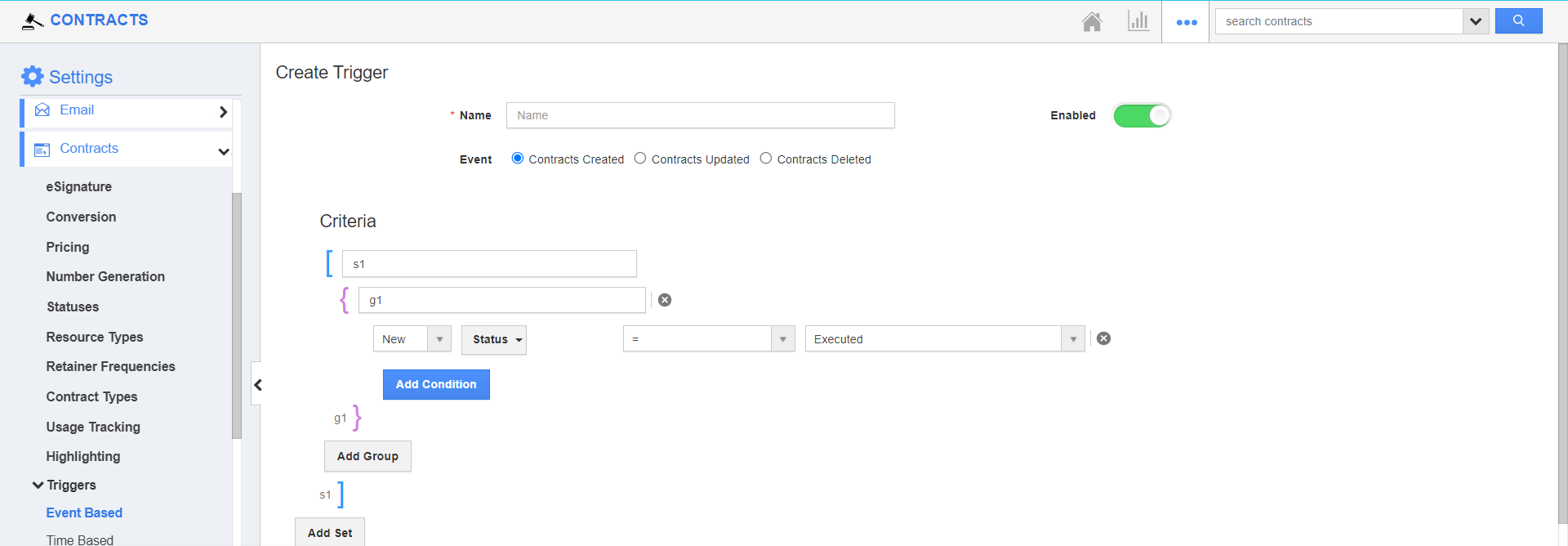Delete the Status condition row
1568x546 pixels.
1103,338
